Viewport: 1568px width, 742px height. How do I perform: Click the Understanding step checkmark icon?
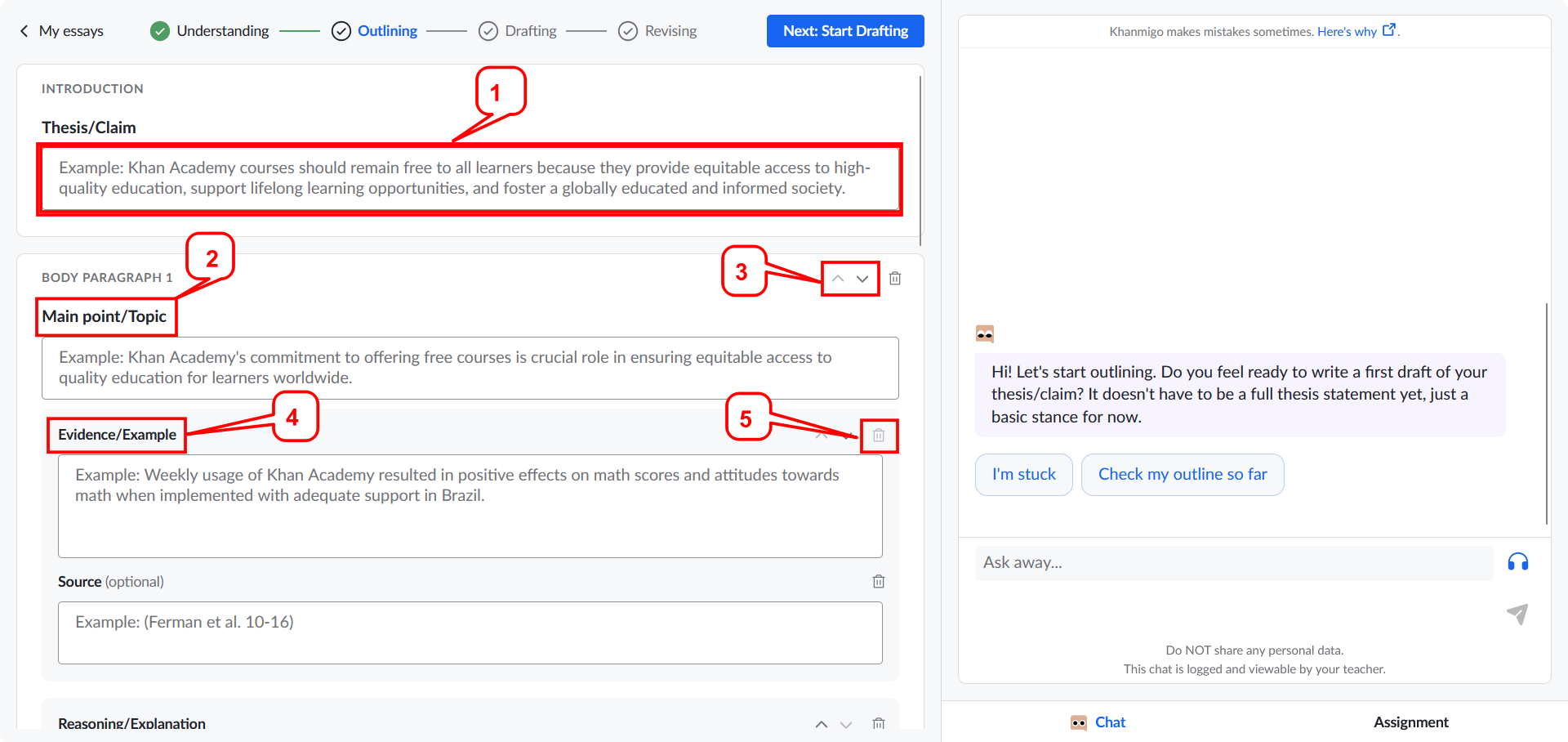tap(160, 31)
